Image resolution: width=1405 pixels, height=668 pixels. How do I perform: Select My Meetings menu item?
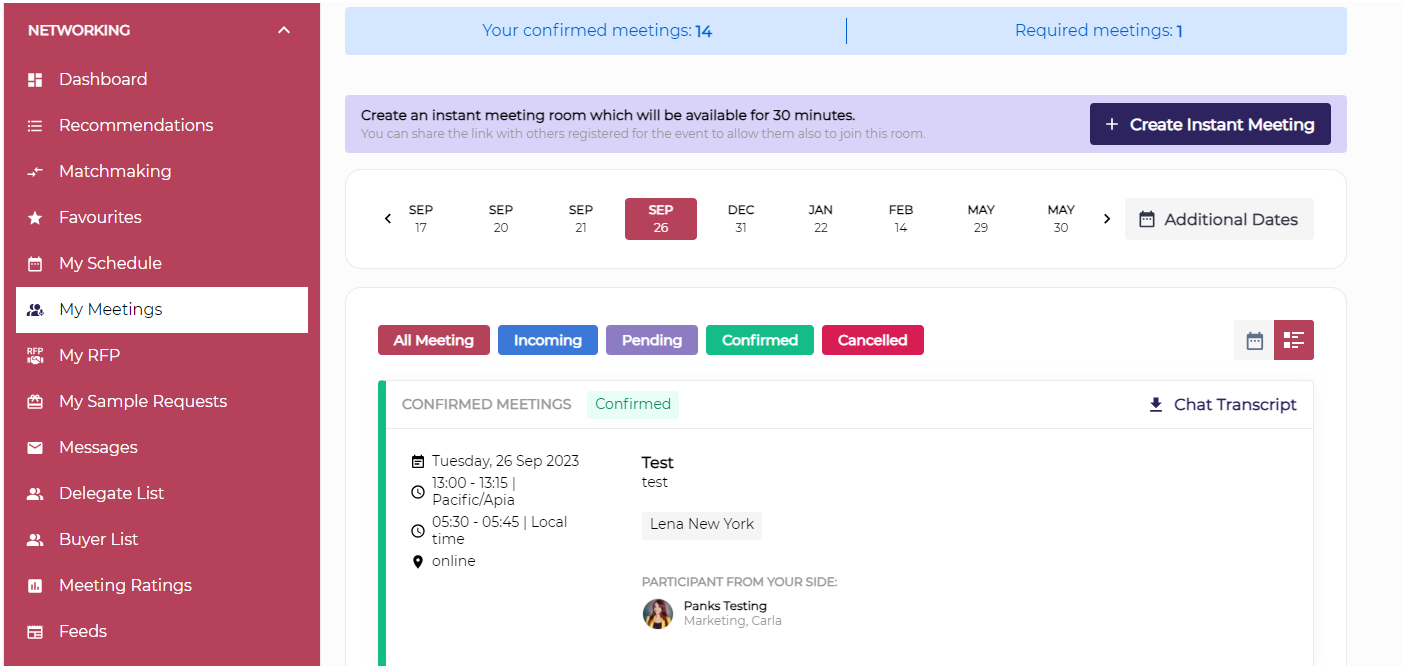click(x=162, y=310)
